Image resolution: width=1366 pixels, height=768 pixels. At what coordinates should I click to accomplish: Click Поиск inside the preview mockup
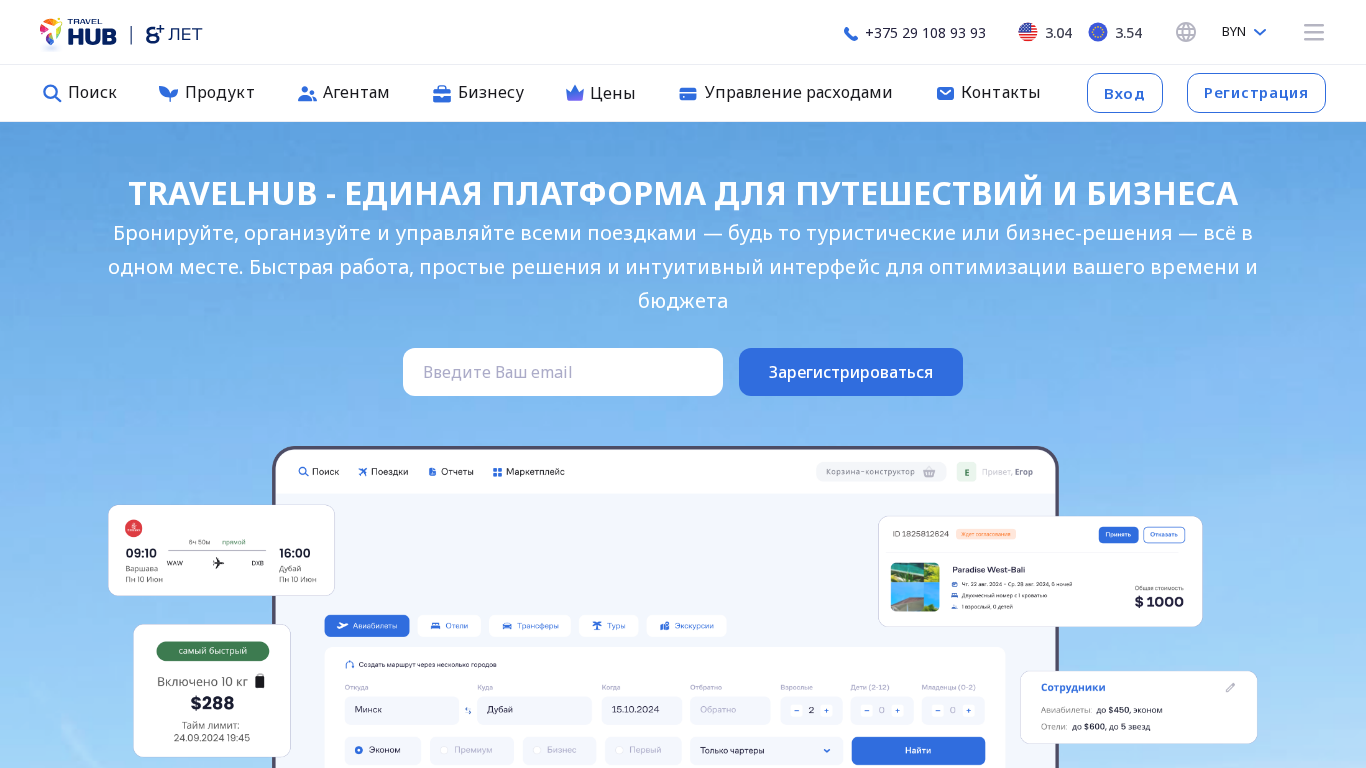(319, 471)
